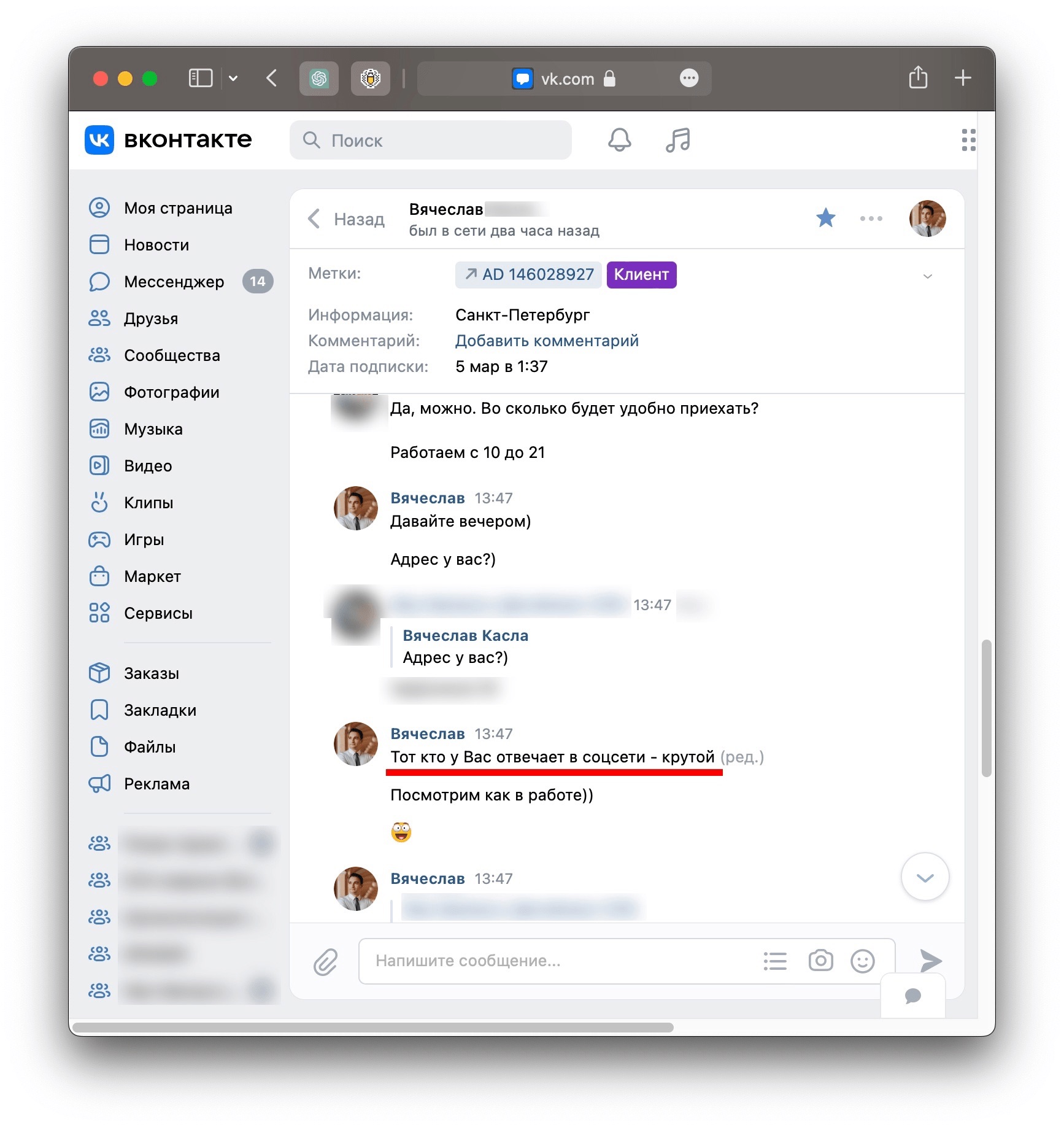Open the three-dots chat actions menu

coord(871,219)
